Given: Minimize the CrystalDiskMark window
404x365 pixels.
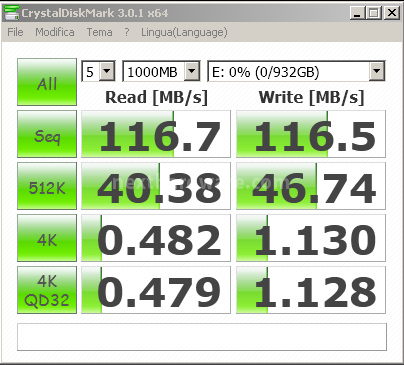Looking at the screenshot, I should 357,13.
